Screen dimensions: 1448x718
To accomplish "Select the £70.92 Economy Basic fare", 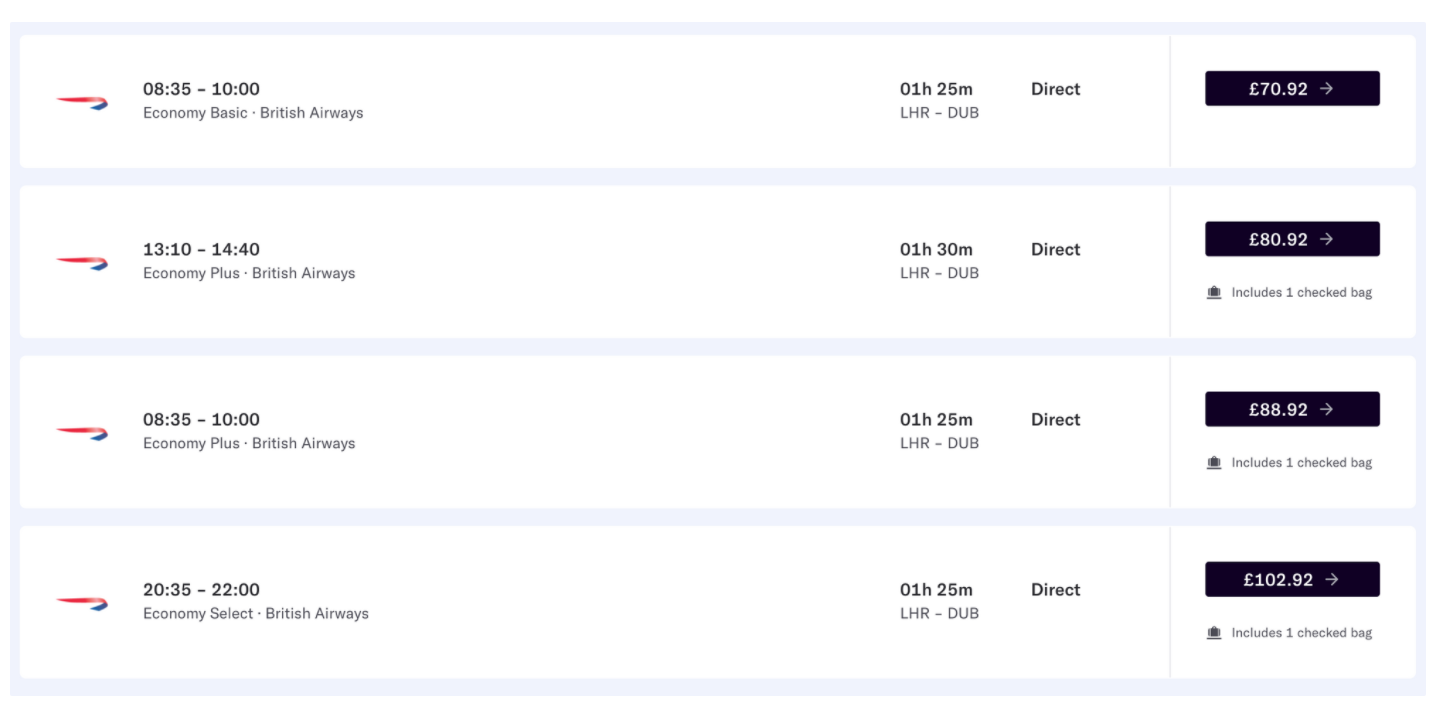I will pos(1291,89).
